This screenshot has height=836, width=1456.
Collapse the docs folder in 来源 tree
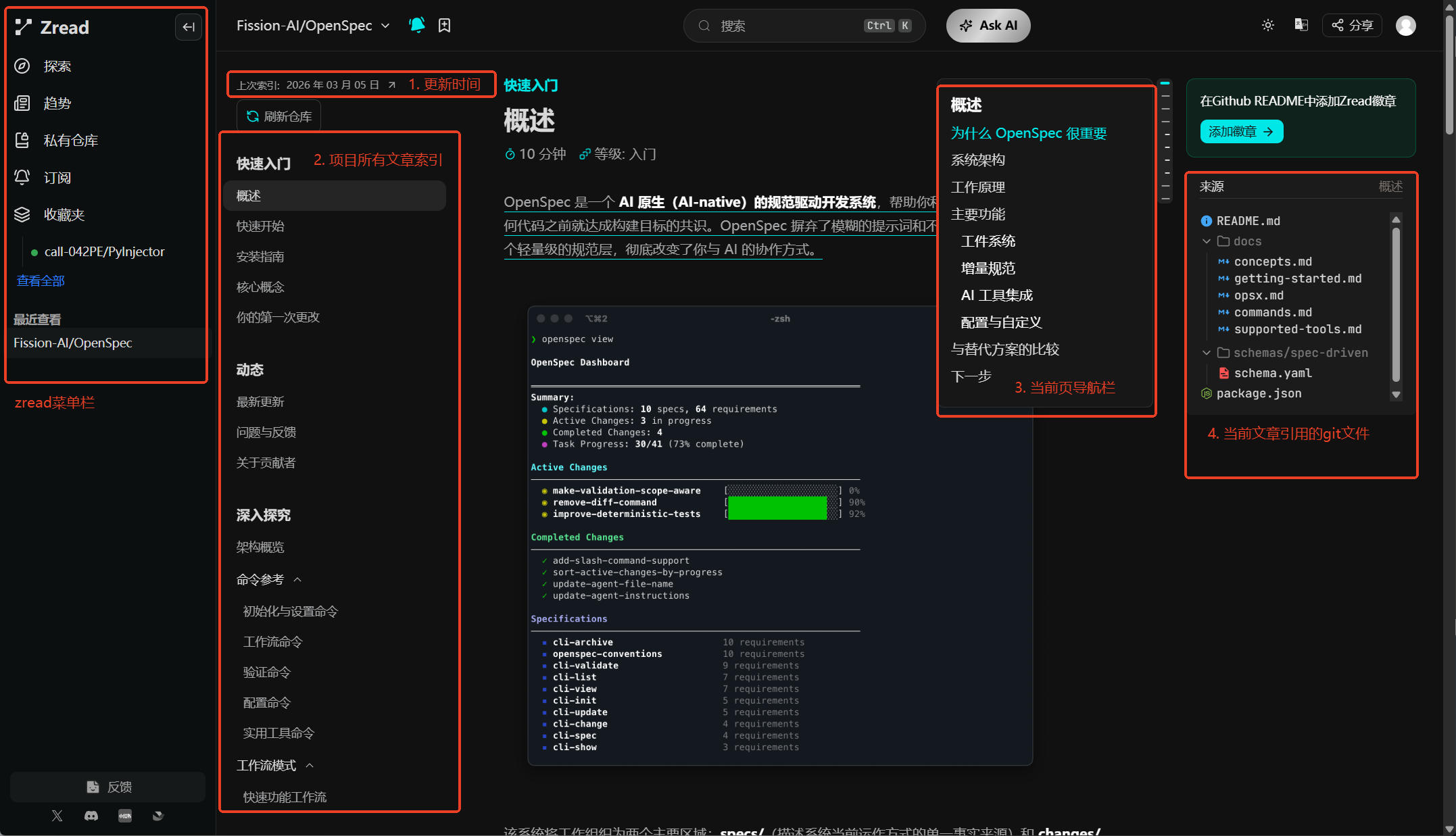coord(1207,241)
